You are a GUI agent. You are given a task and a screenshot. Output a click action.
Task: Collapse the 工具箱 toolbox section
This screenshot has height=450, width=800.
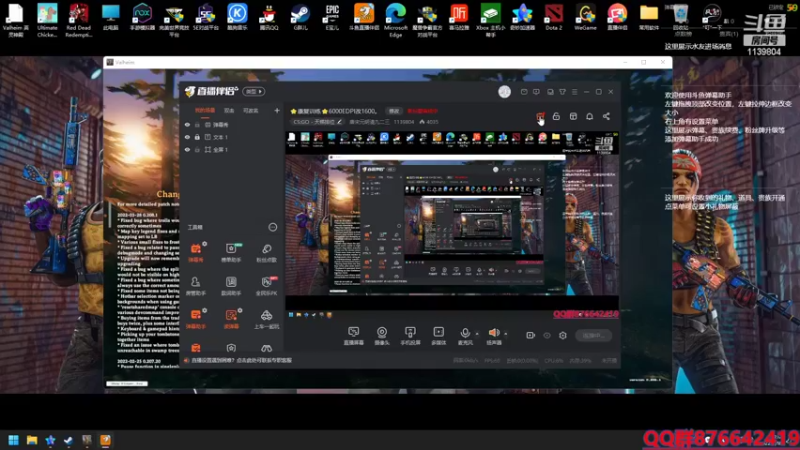click(x=273, y=227)
